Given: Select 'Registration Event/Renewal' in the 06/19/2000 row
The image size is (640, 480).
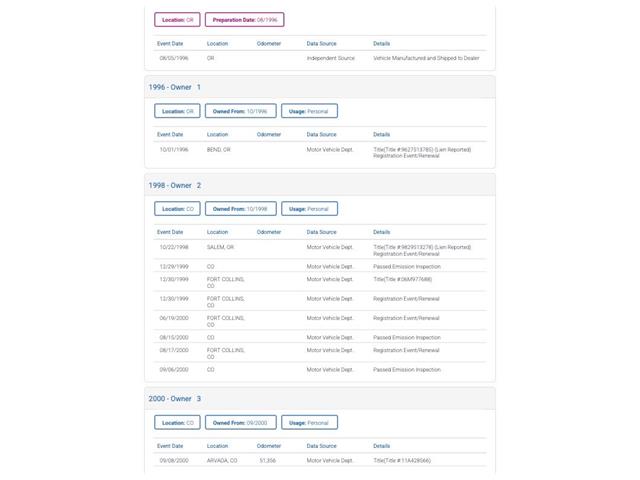Looking at the screenshot, I should tap(406, 318).
